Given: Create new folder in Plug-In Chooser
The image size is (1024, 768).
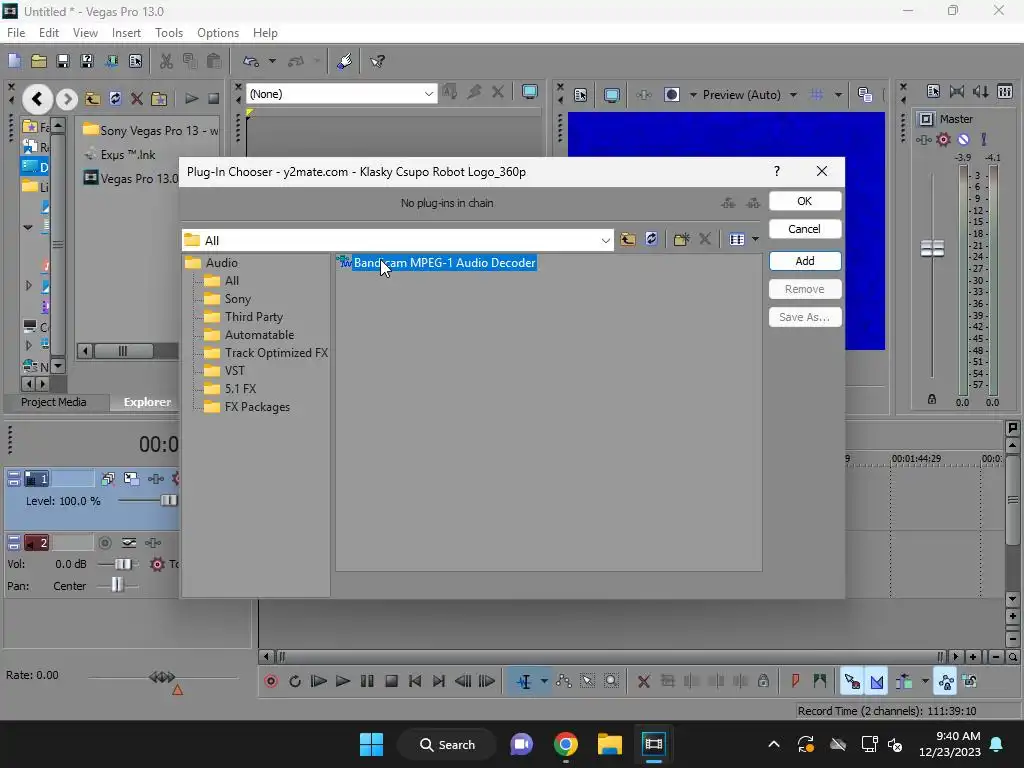Looking at the screenshot, I should [x=681, y=239].
